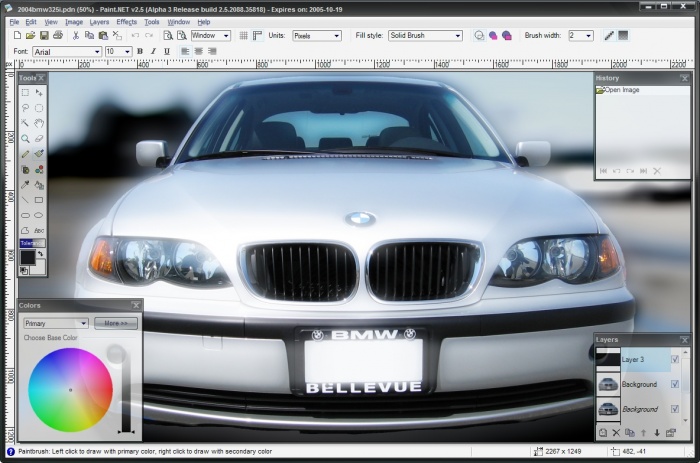The image size is (700, 463).
Task: Select the Color Picker eyedropper tool
Action: click(25, 185)
